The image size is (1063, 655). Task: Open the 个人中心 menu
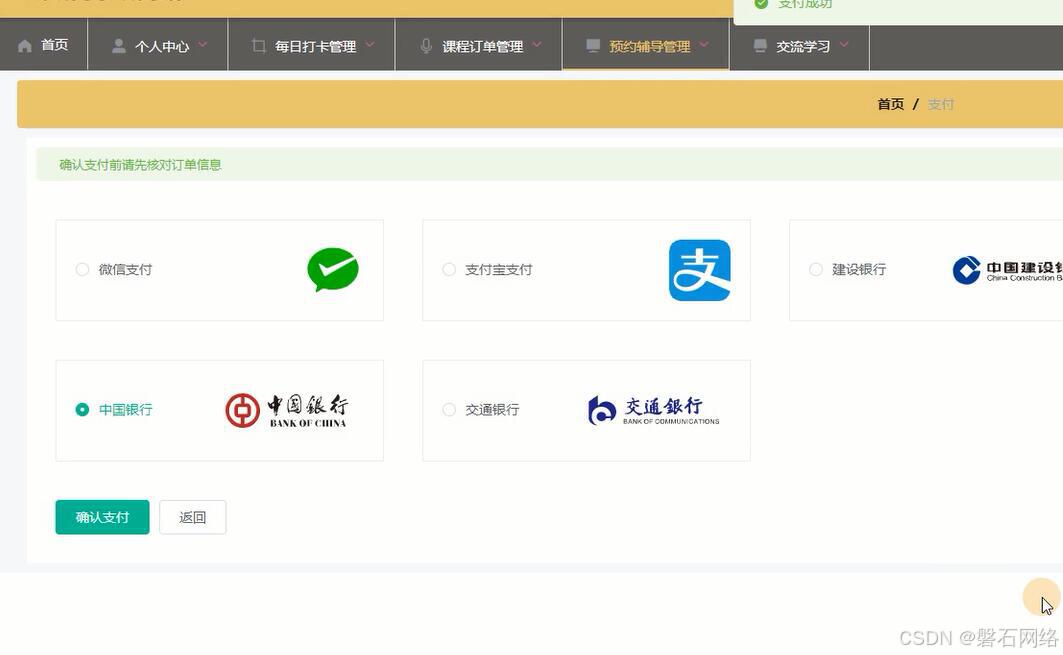coord(158,45)
